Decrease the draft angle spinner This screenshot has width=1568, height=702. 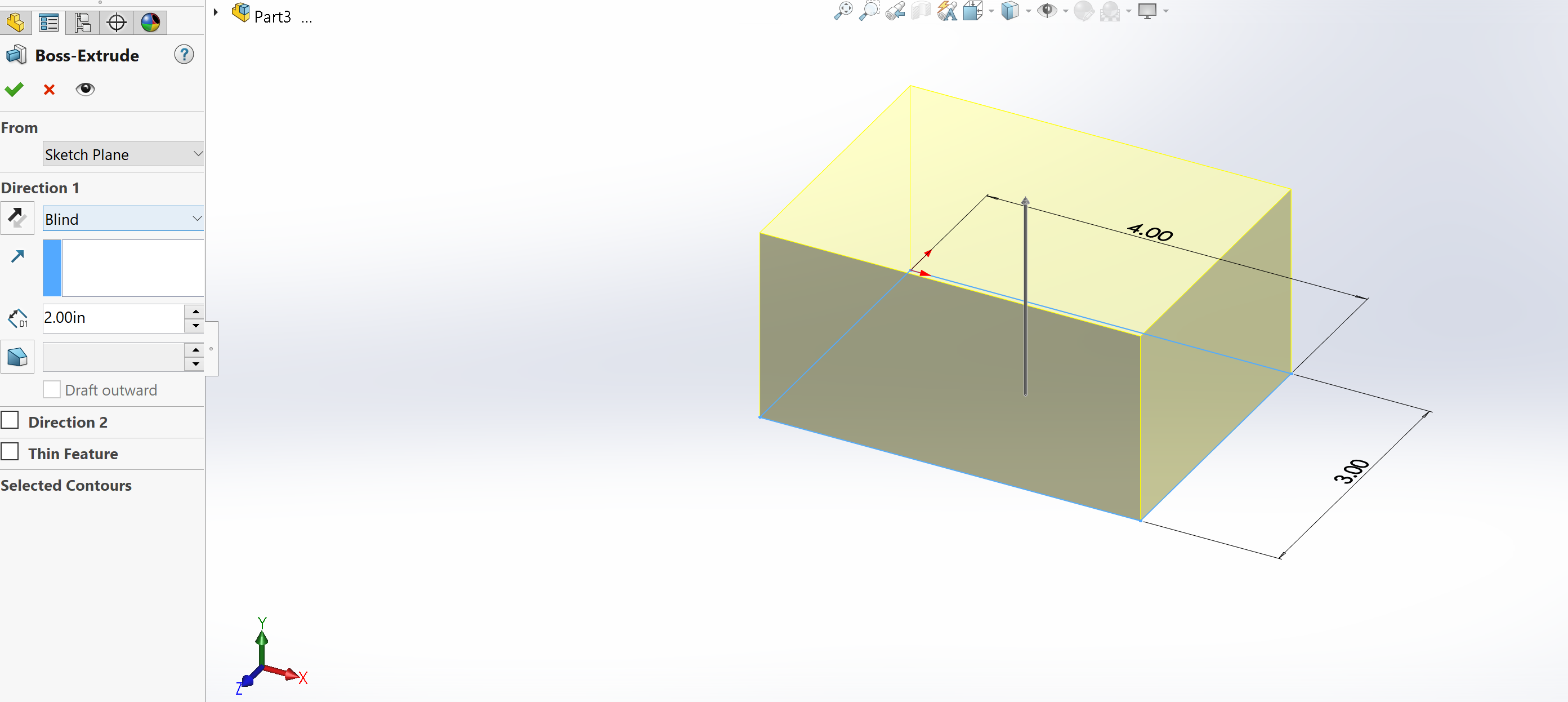point(195,364)
